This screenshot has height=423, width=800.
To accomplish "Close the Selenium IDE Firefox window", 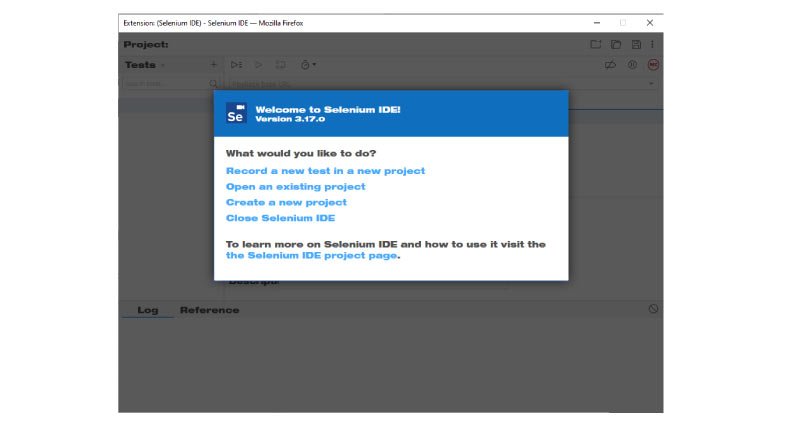I will (649, 23).
